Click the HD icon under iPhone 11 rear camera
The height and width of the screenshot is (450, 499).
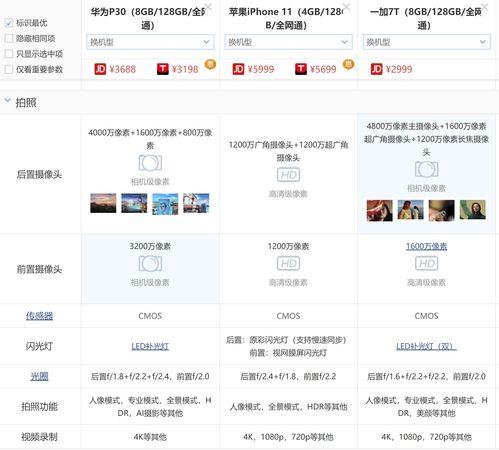pos(288,175)
